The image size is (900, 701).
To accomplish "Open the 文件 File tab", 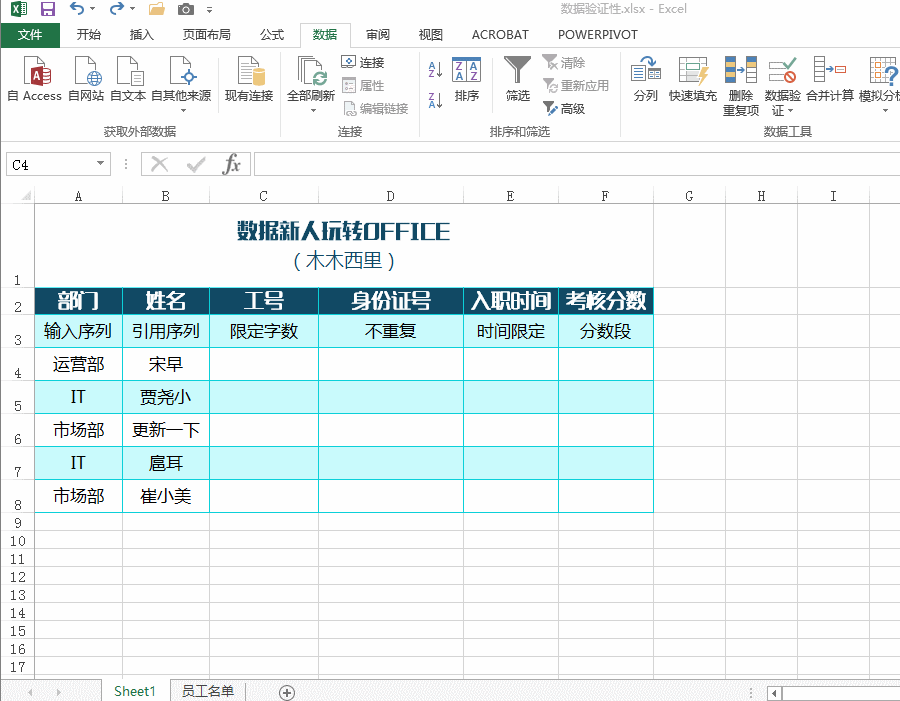I will coord(30,35).
